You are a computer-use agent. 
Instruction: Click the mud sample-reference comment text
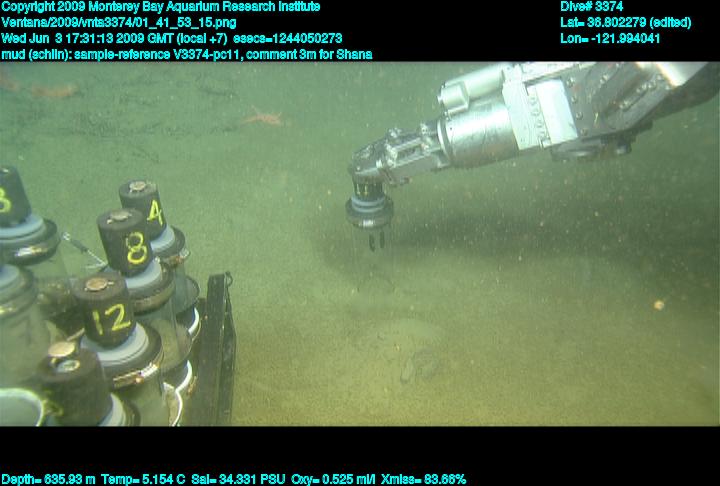pos(186,54)
